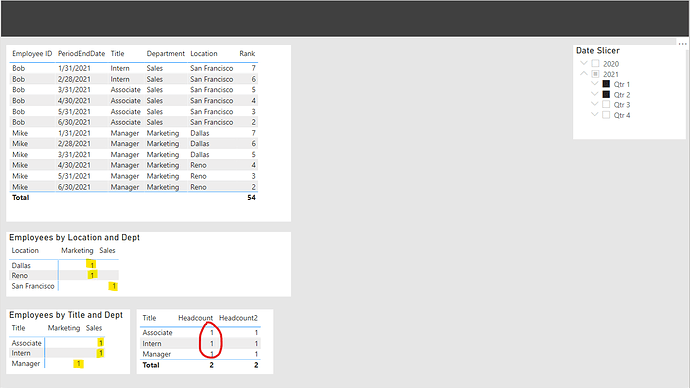Click Employees by Title and Dept title
Screen dimensions: 690x388
[x=66, y=315]
